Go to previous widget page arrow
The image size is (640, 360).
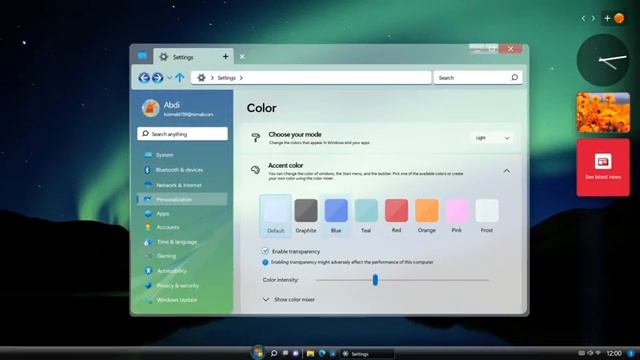pos(584,18)
